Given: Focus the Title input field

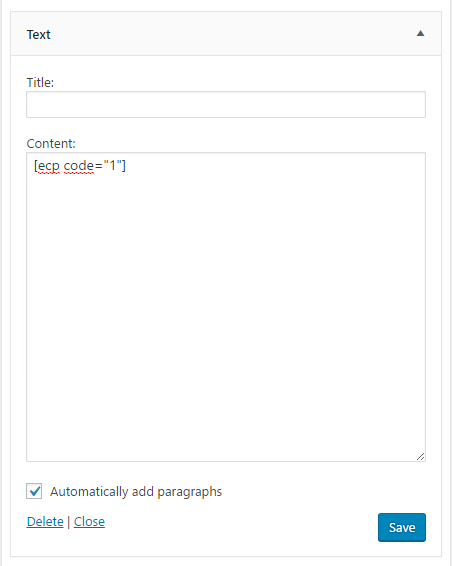Looking at the screenshot, I should click(226, 105).
